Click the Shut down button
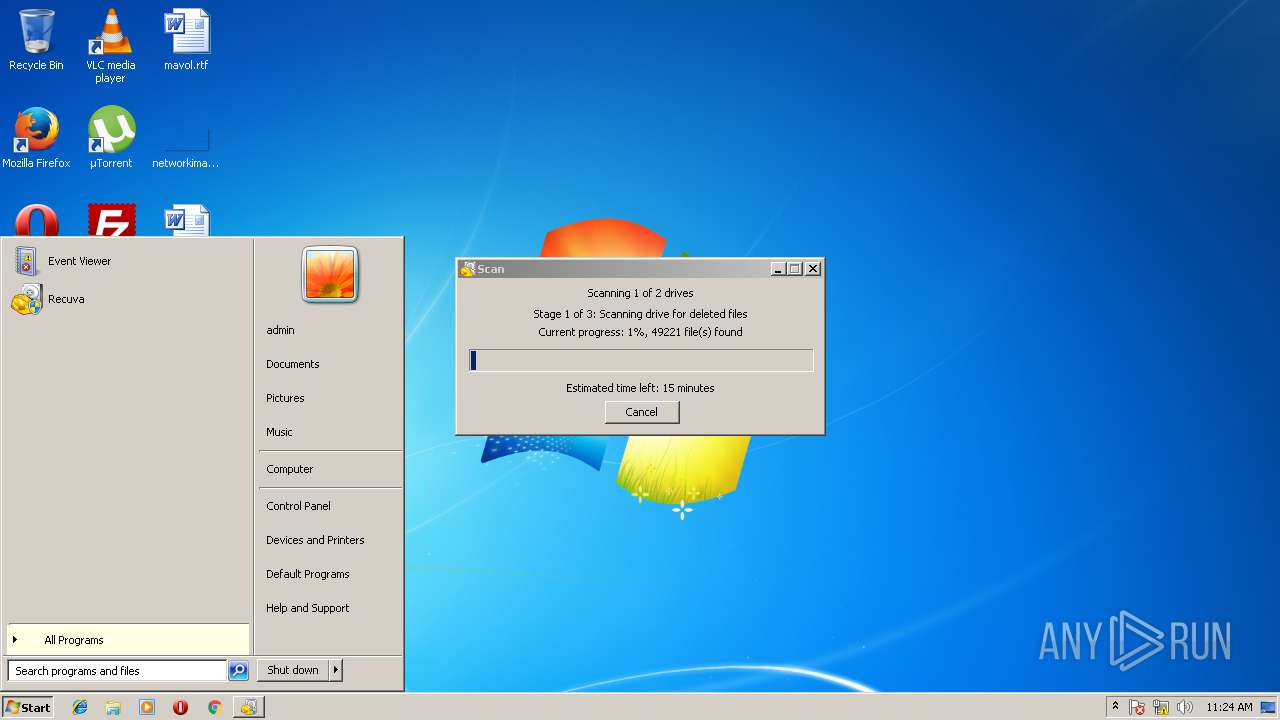The image size is (1280, 720). (293, 670)
